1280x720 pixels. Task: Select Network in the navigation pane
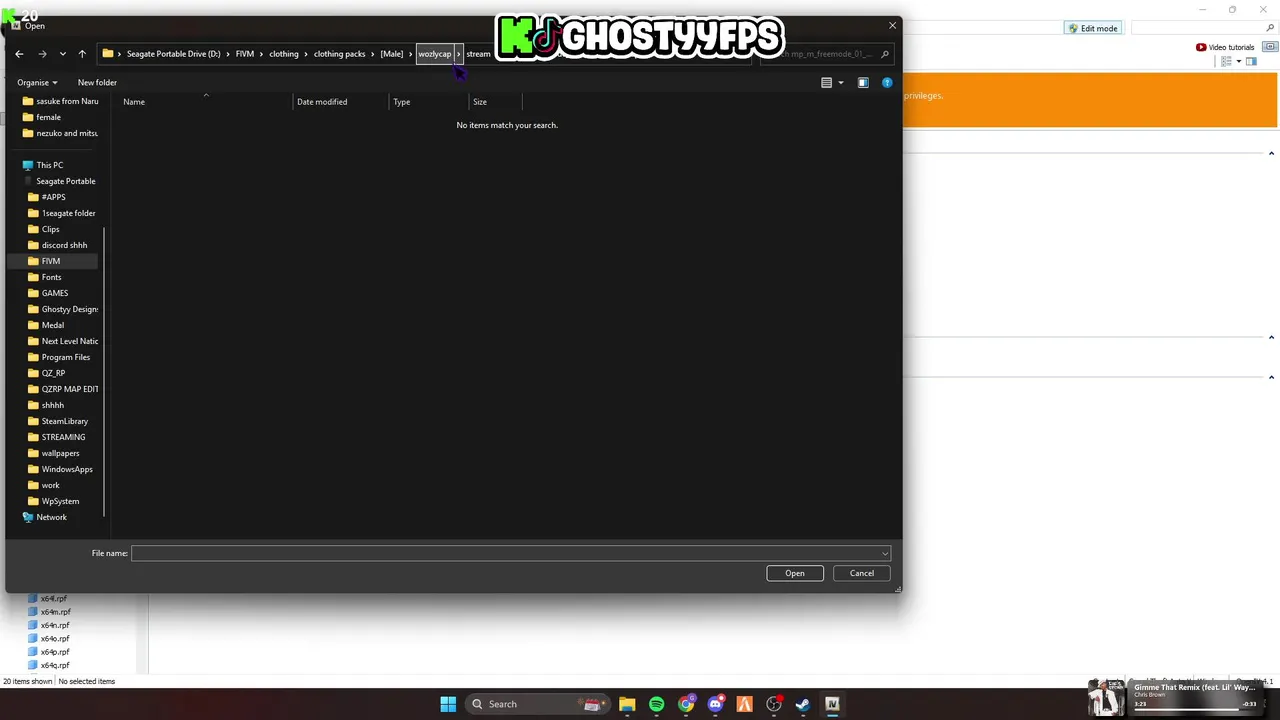[44, 517]
